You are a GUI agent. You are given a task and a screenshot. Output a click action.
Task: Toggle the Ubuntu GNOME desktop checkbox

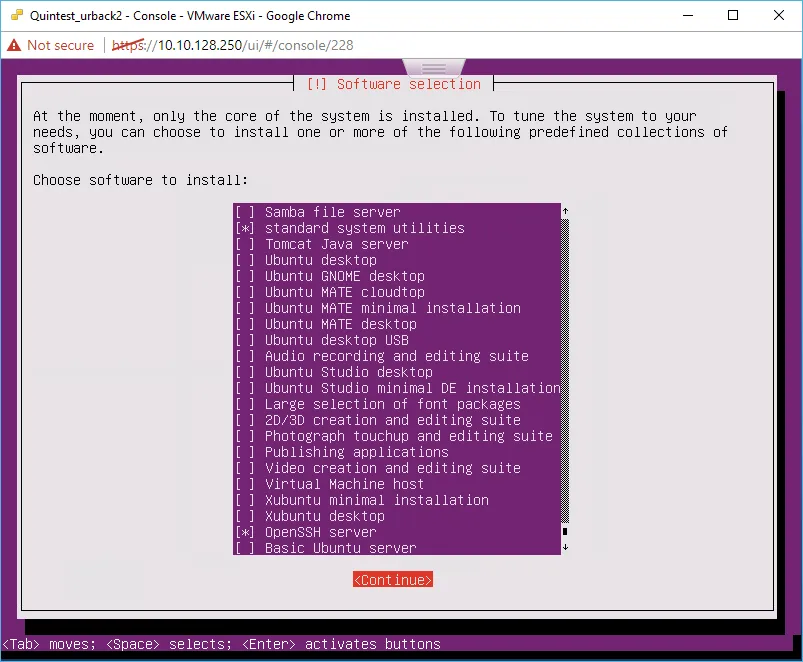click(x=245, y=276)
